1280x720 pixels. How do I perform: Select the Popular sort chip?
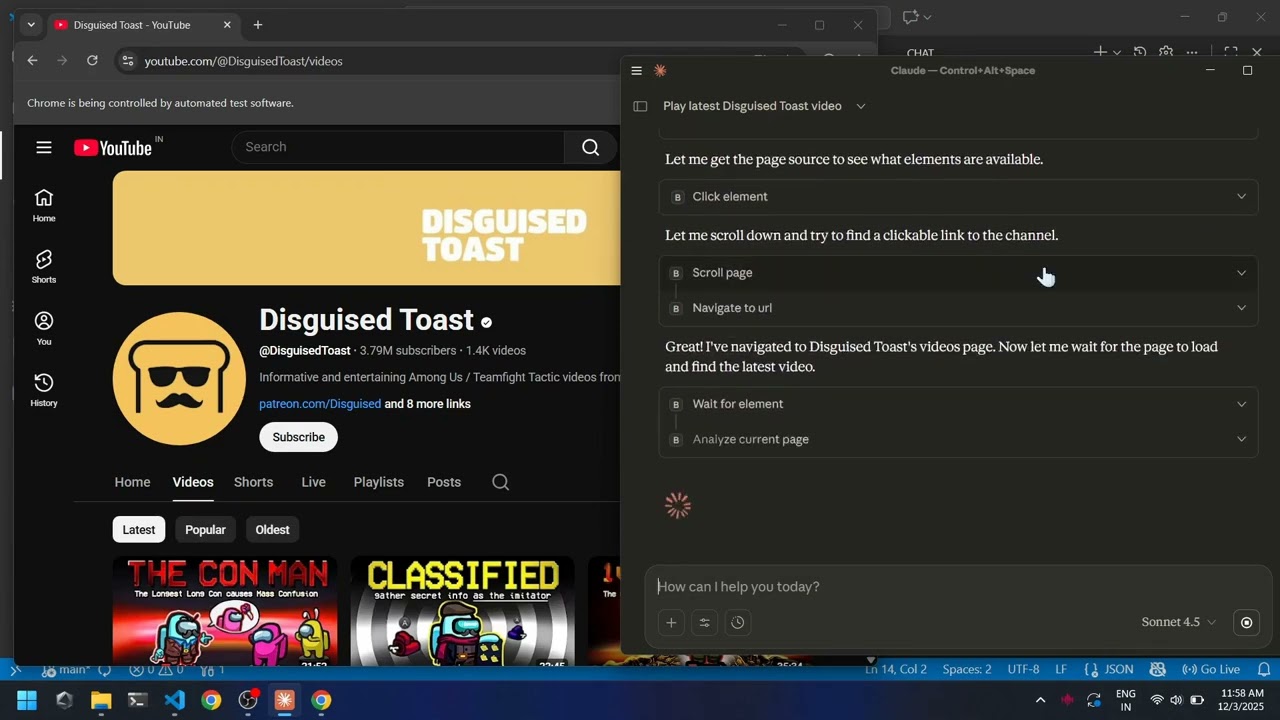205,530
